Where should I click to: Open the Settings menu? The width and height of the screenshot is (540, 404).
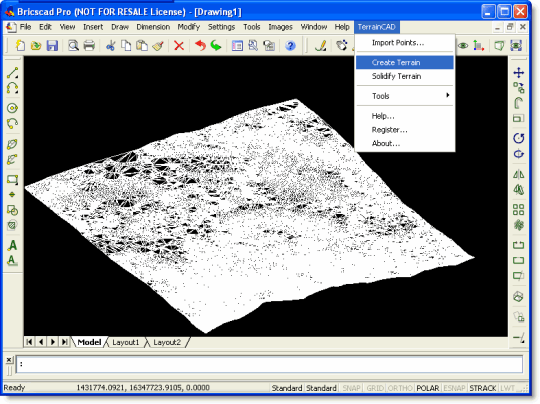(x=221, y=27)
